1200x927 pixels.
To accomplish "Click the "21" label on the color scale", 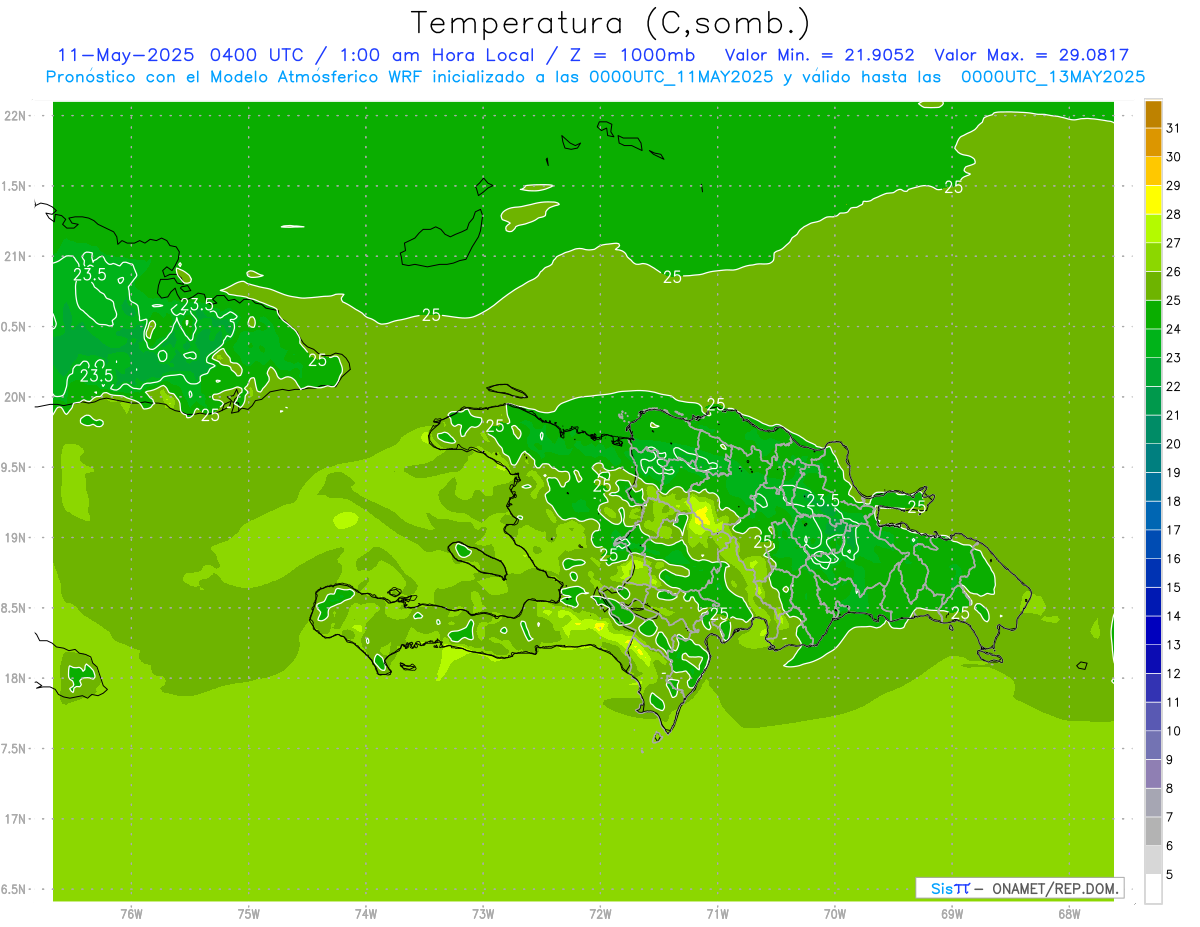I will (x=1173, y=415).
